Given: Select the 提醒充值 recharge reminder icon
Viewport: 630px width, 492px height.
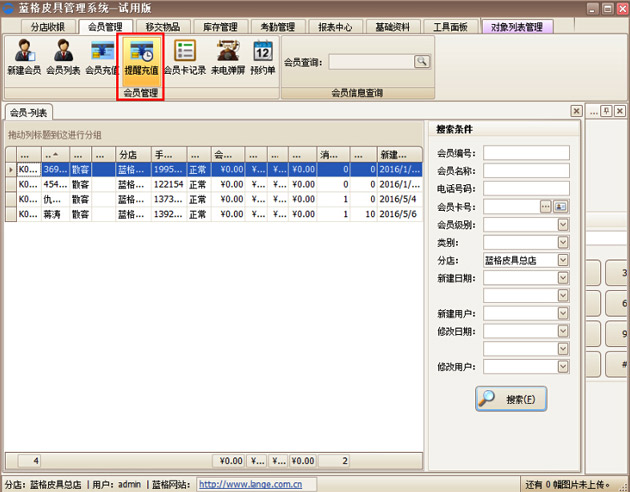Looking at the screenshot, I should pos(141,56).
